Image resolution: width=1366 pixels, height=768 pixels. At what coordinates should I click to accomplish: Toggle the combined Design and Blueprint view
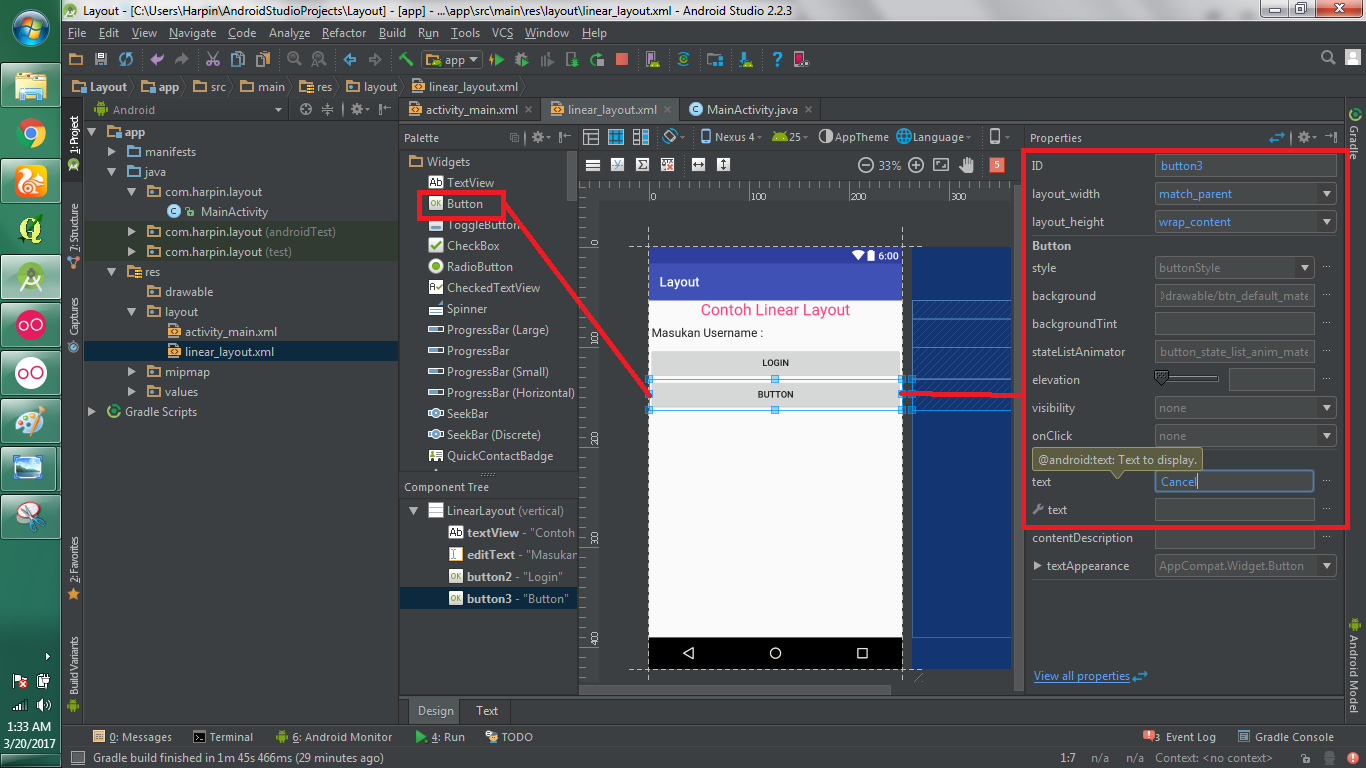640,137
